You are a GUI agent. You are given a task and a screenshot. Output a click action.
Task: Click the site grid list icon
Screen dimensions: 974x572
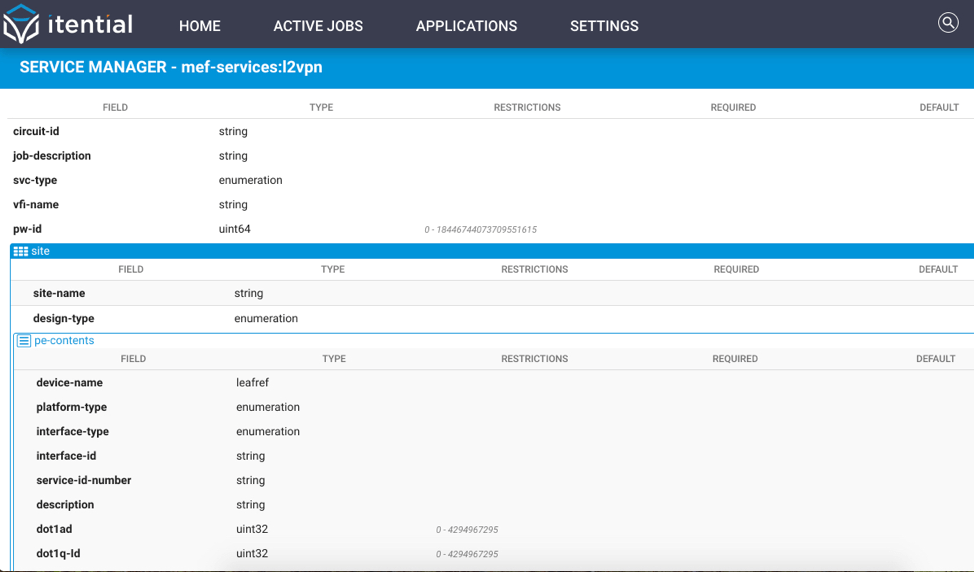tap(20, 252)
